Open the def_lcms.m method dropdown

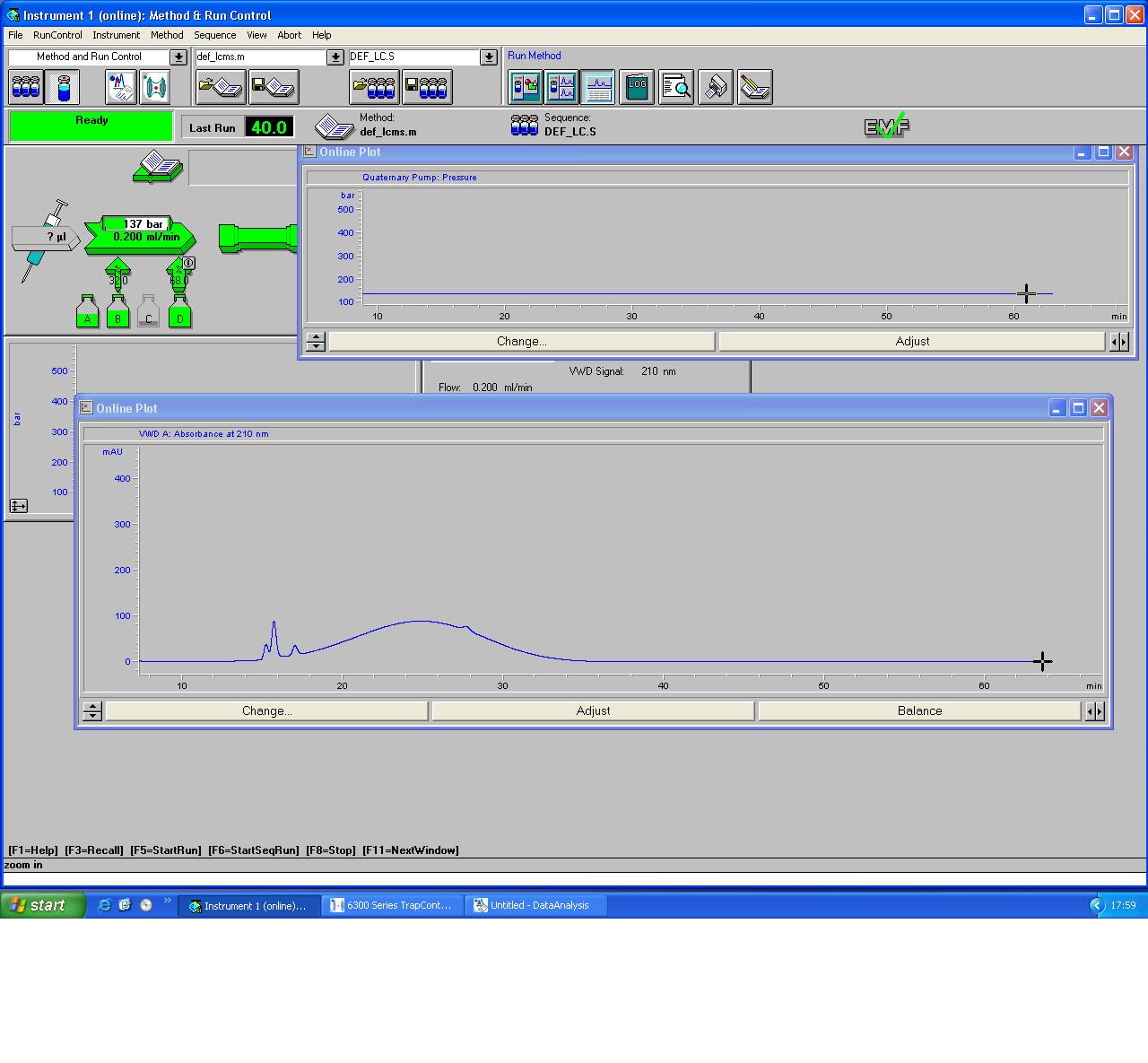coord(335,57)
